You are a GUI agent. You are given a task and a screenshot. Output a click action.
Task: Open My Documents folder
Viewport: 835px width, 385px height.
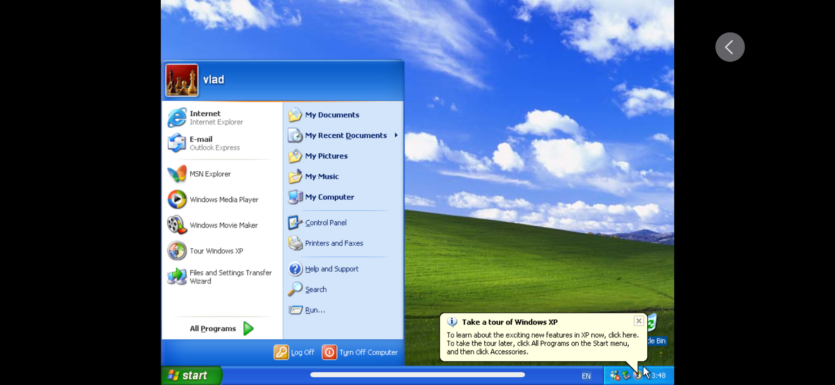point(343,115)
